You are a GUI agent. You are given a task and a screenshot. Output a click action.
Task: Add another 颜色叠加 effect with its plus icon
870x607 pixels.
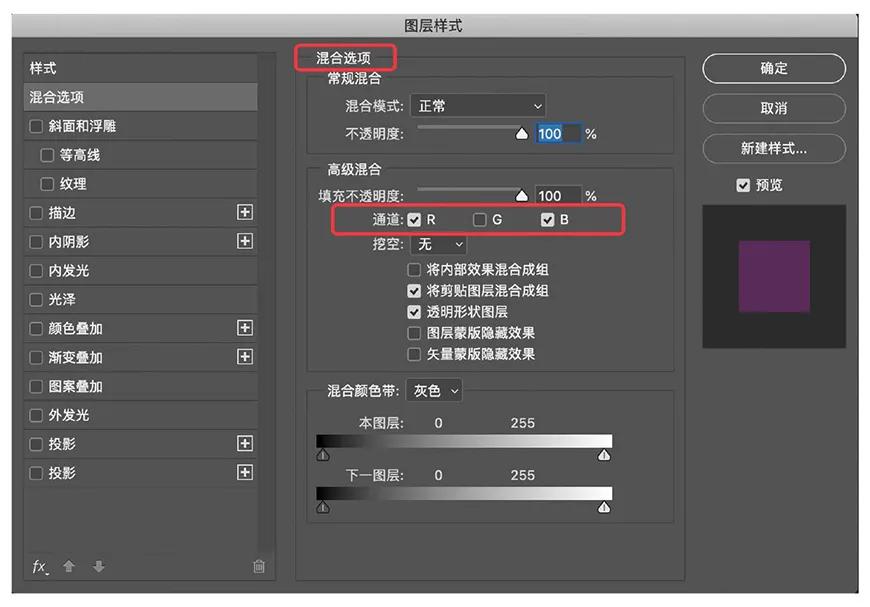pos(244,328)
